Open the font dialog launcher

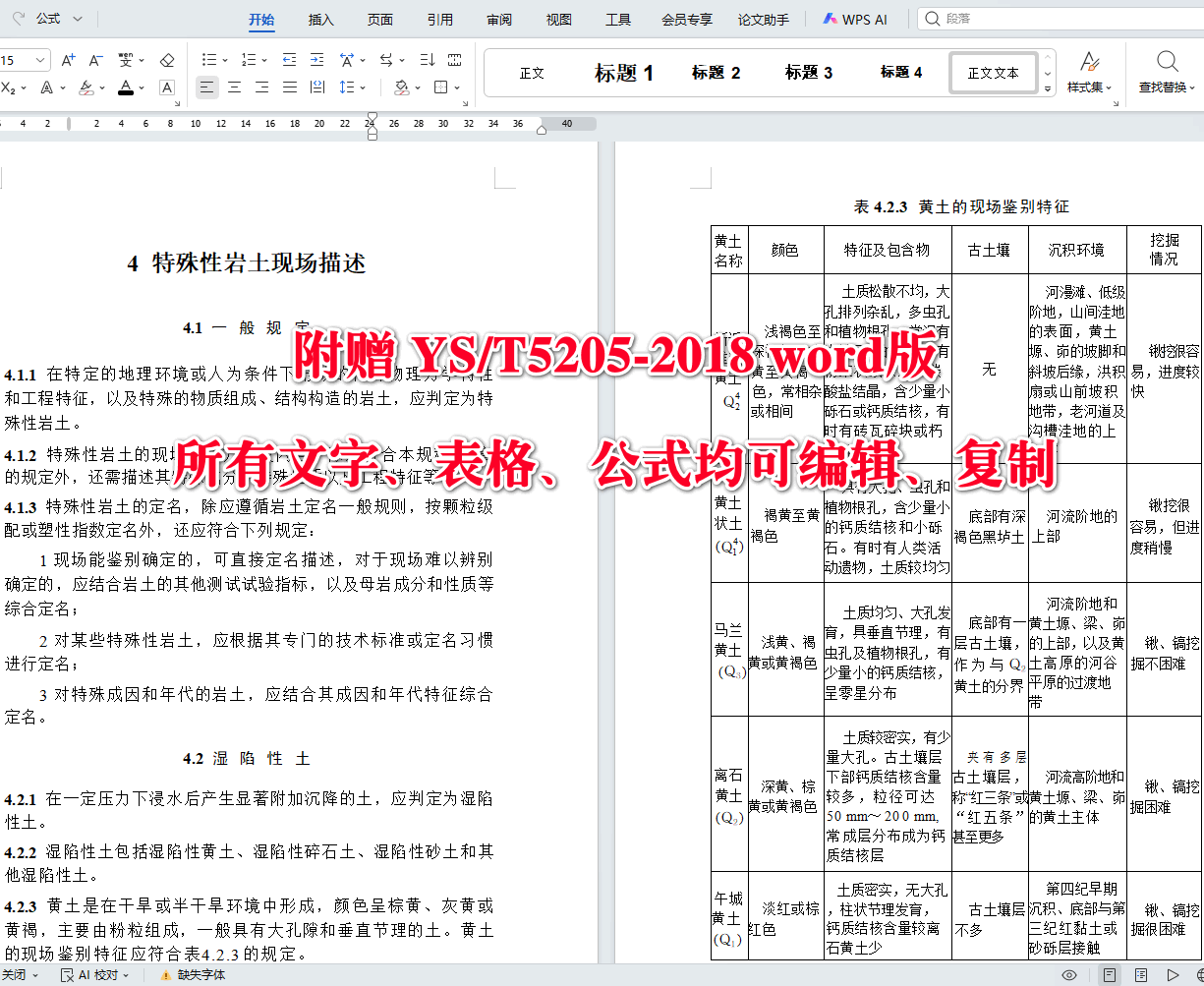coord(177,103)
